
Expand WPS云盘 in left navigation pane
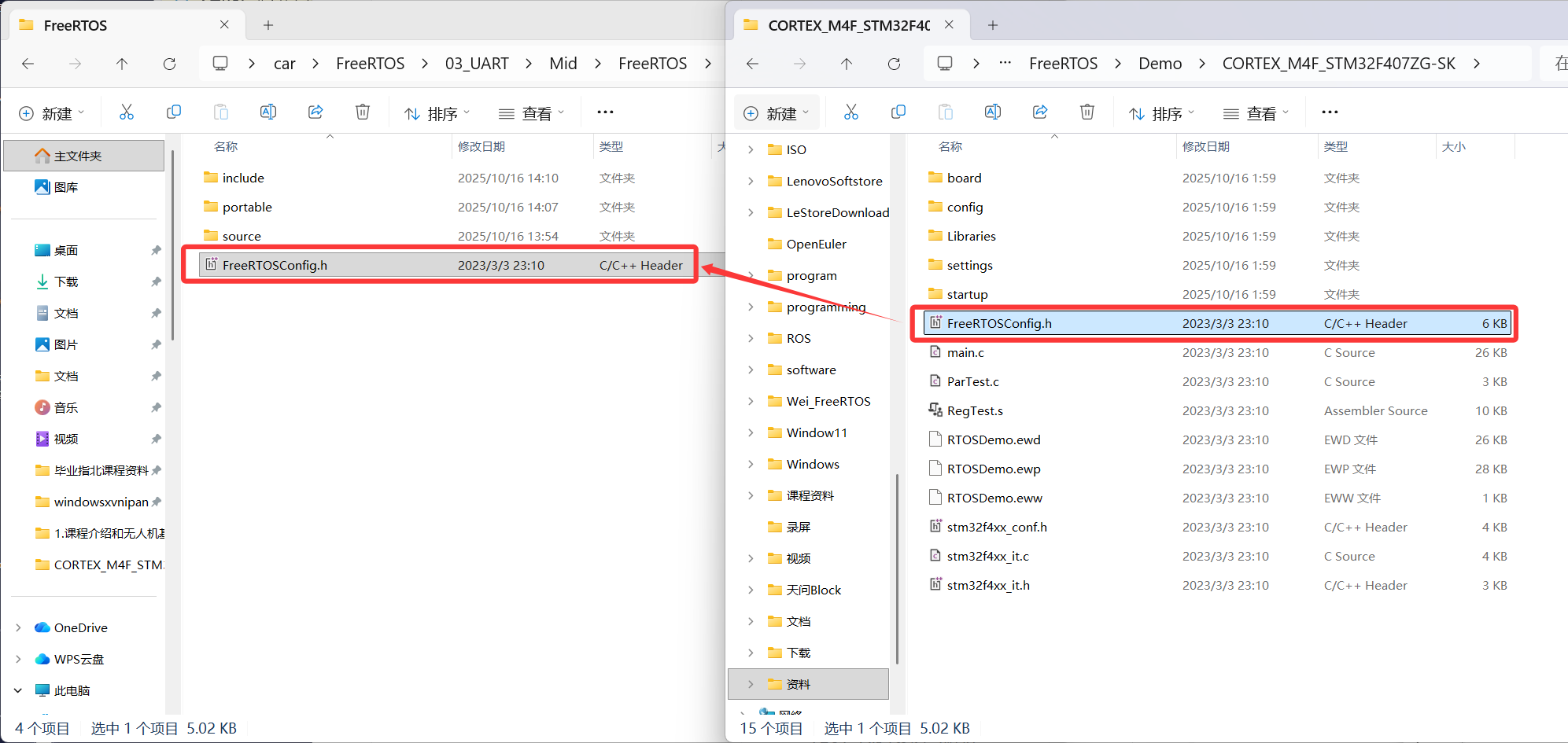pyautogui.click(x=18, y=659)
